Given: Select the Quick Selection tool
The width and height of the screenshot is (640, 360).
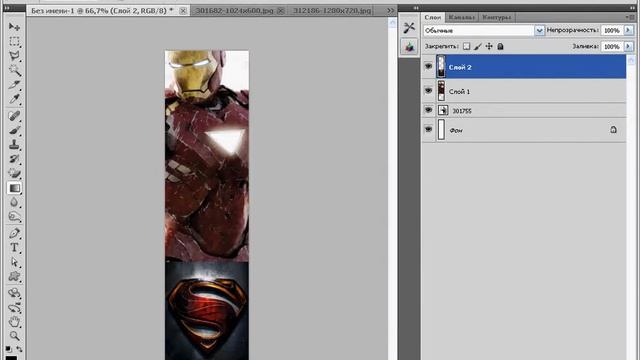Looking at the screenshot, I should pyautogui.click(x=14, y=70).
